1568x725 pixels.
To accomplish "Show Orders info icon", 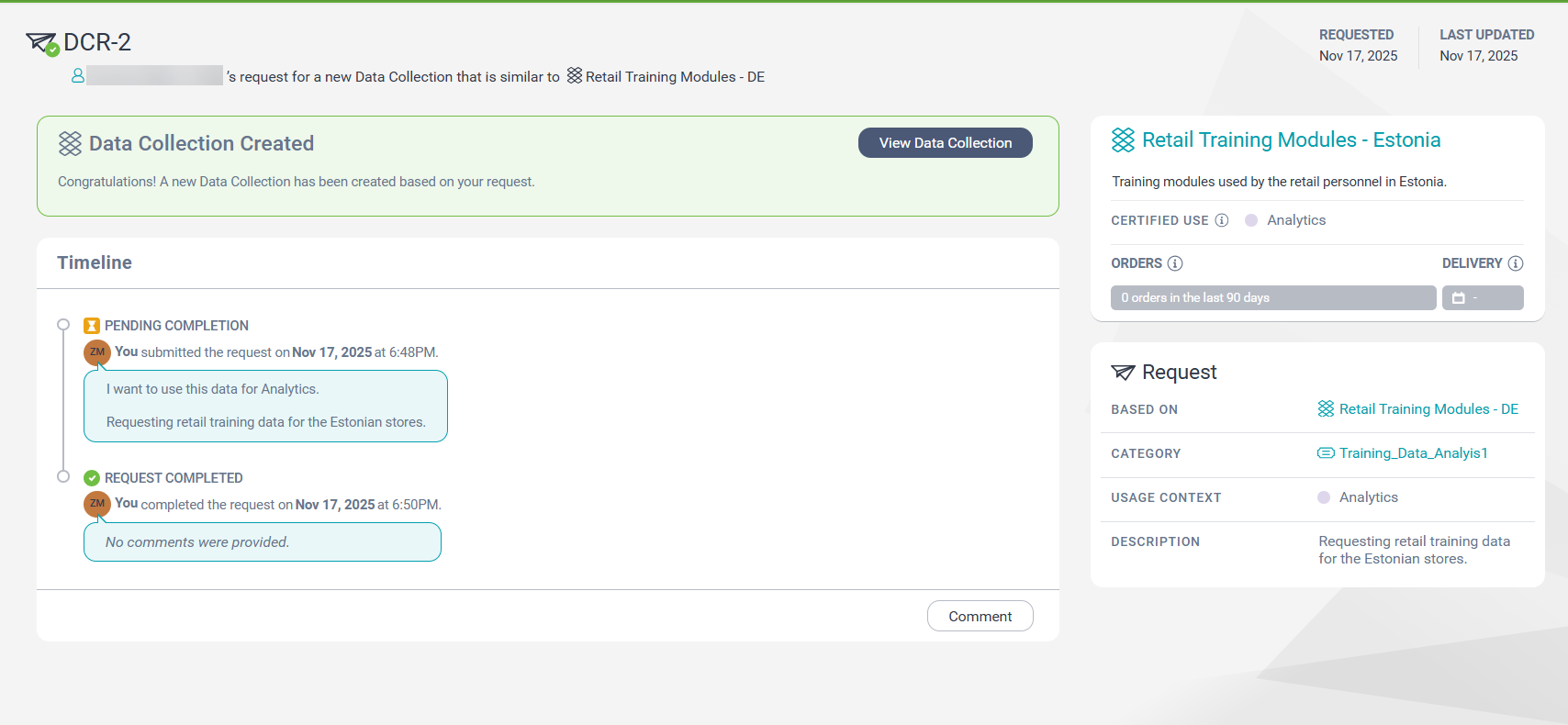I will click(x=1175, y=263).
